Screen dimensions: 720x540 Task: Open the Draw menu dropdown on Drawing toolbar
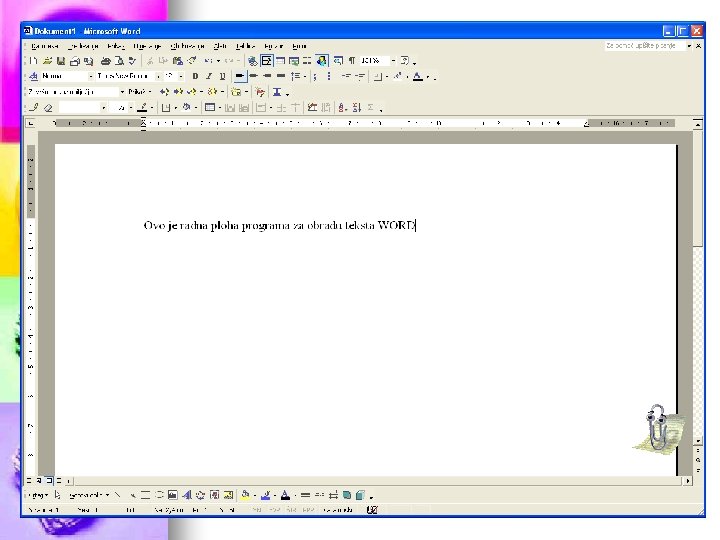(38, 495)
